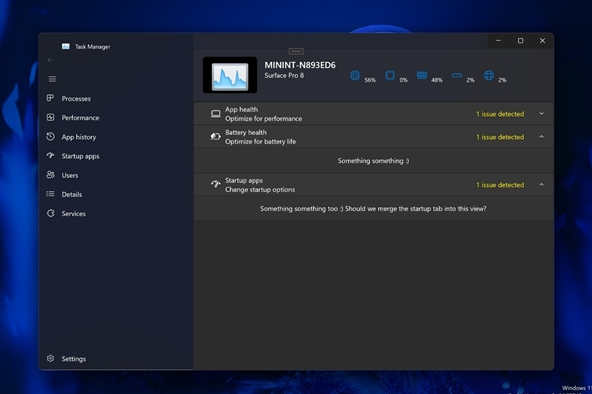Click the Processes sidebar icon
Viewport: 592px width, 394px height.
[50, 98]
